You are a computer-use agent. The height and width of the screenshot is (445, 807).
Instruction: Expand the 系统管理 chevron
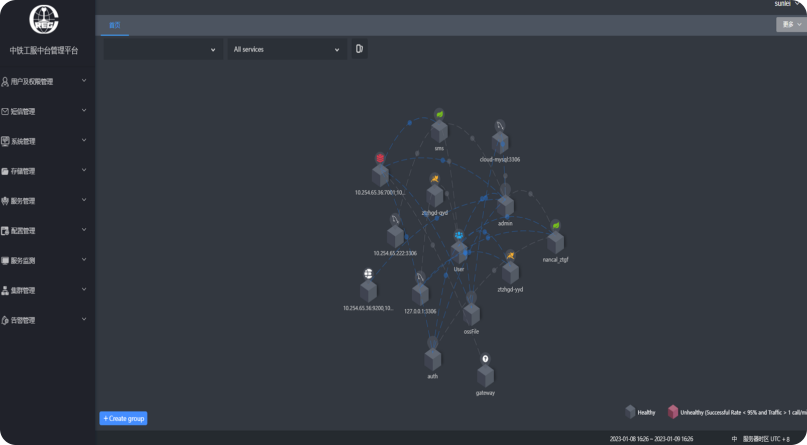click(x=84, y=140)
